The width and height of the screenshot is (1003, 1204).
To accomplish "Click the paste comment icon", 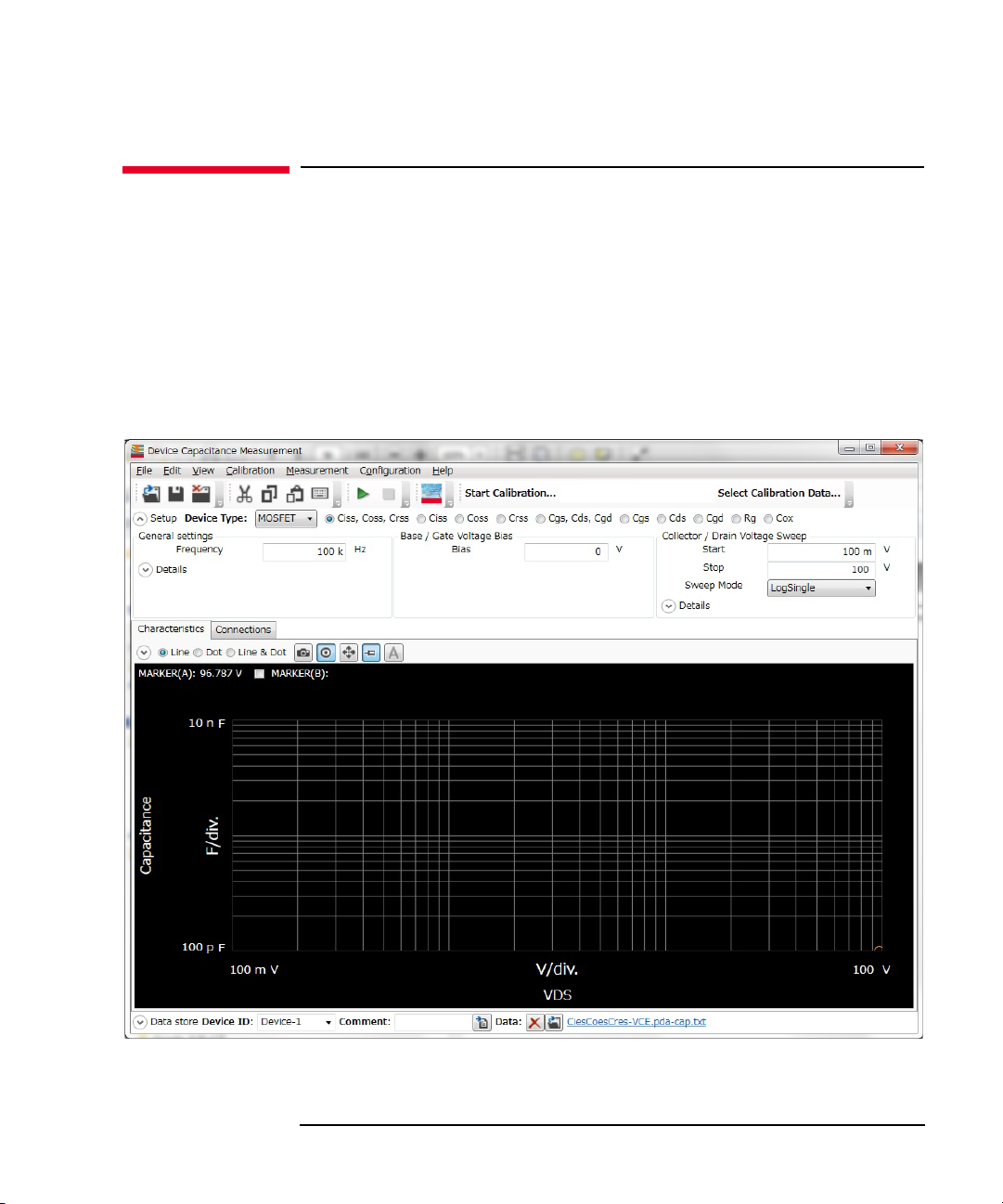I will tap(482, 1022).
